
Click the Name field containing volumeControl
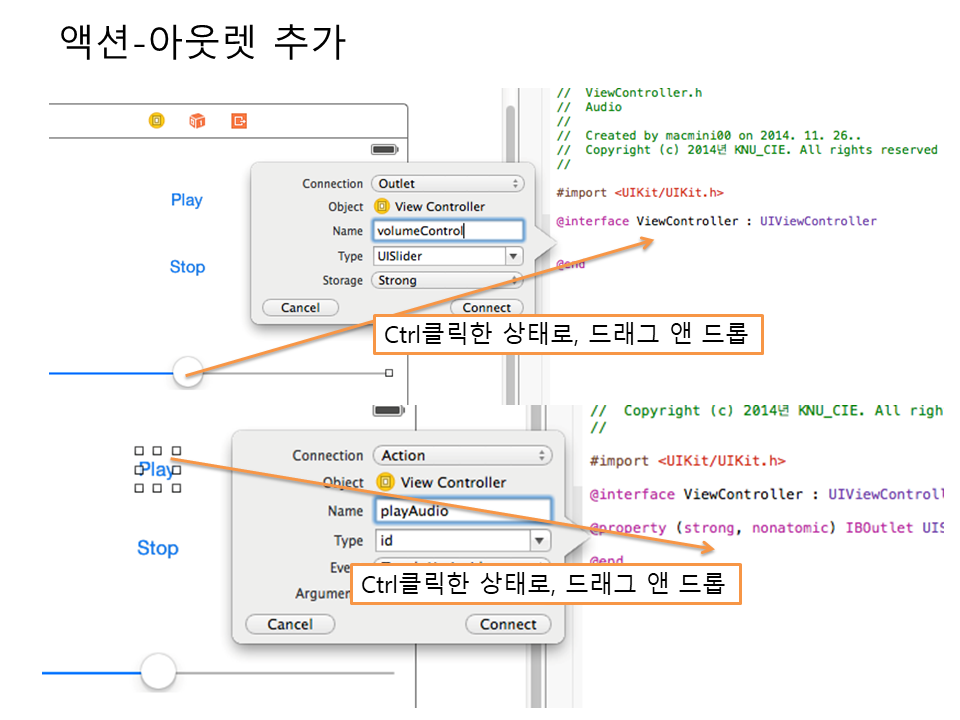(x=447, y=231)
